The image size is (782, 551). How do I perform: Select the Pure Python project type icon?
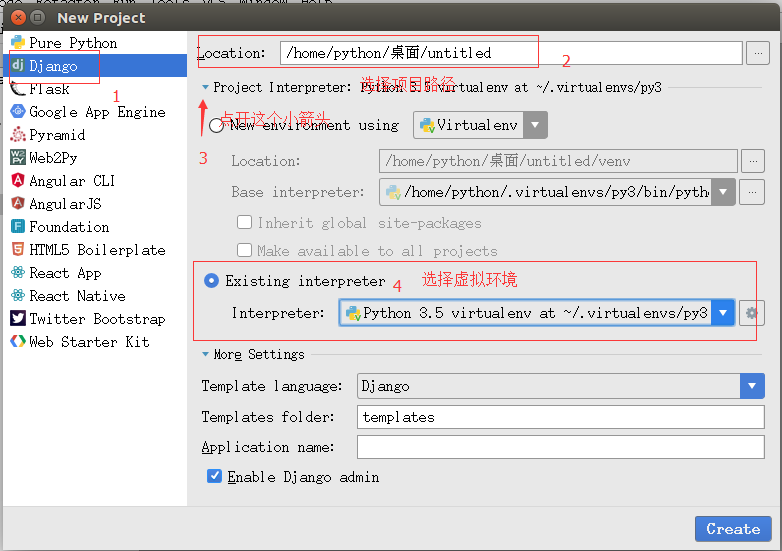pyautogui.click(x=18, y=43)
